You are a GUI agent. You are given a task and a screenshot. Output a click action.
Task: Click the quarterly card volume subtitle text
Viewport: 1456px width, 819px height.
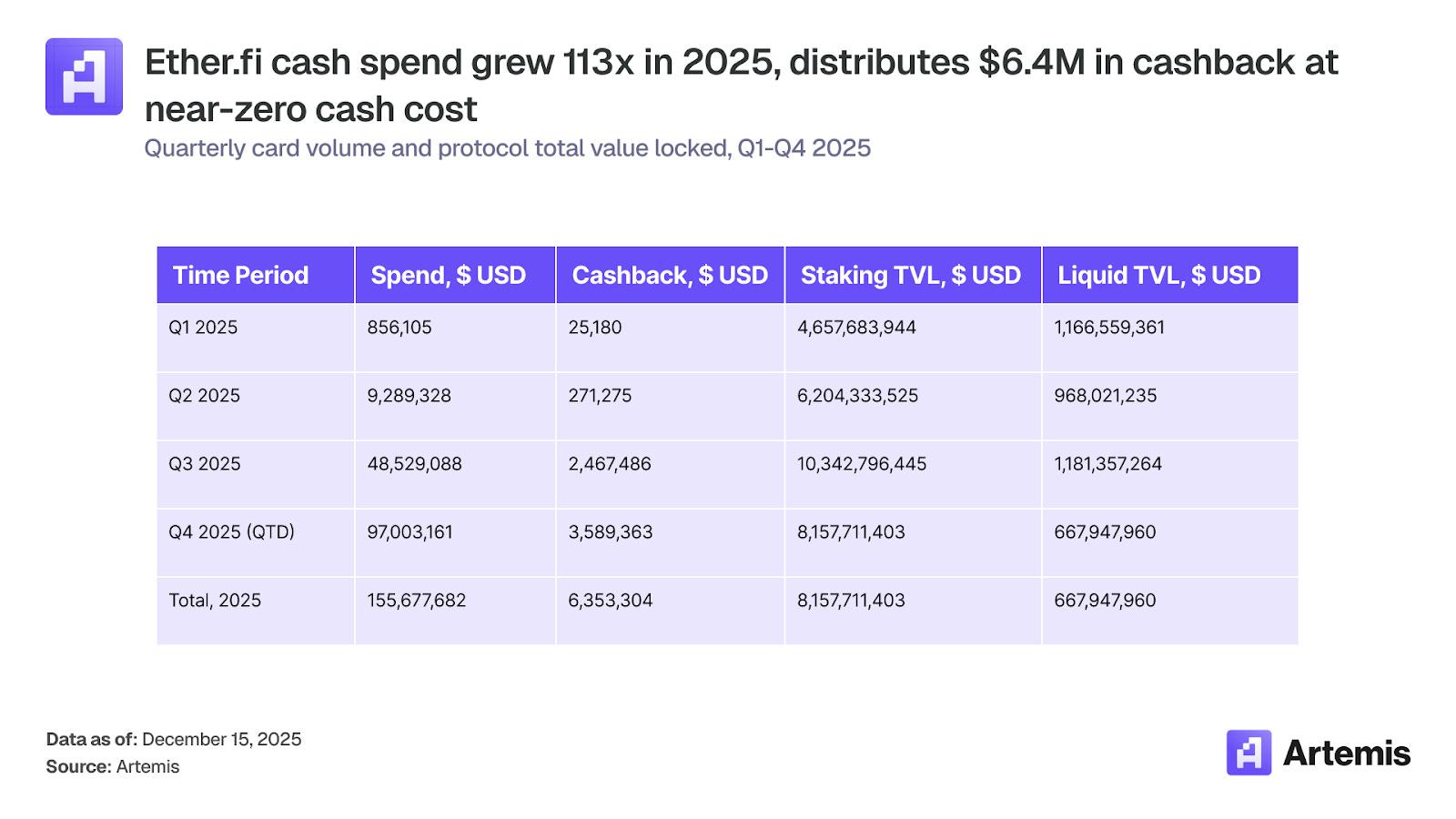coord(507,148)
